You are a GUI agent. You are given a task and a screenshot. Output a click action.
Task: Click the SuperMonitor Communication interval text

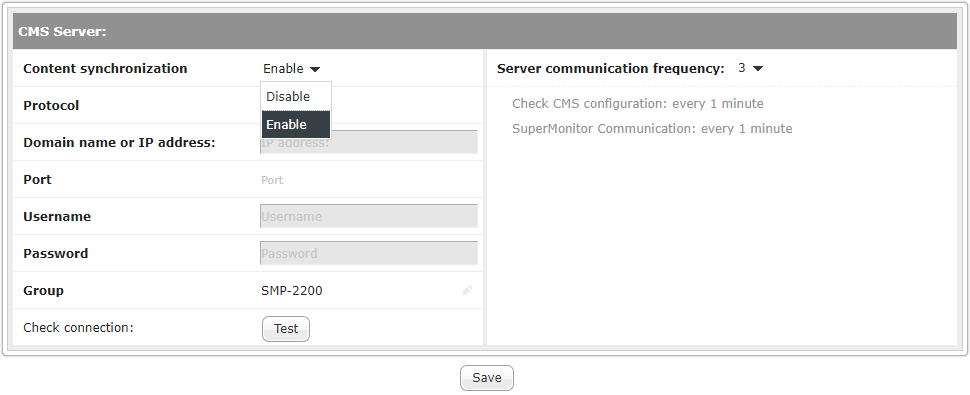point(652,129)
